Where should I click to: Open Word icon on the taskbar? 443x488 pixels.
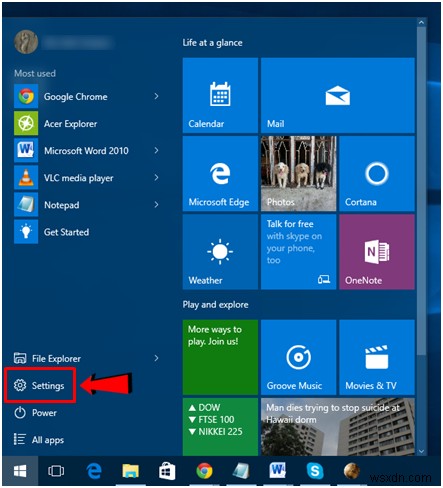click(x=278, y=471)
